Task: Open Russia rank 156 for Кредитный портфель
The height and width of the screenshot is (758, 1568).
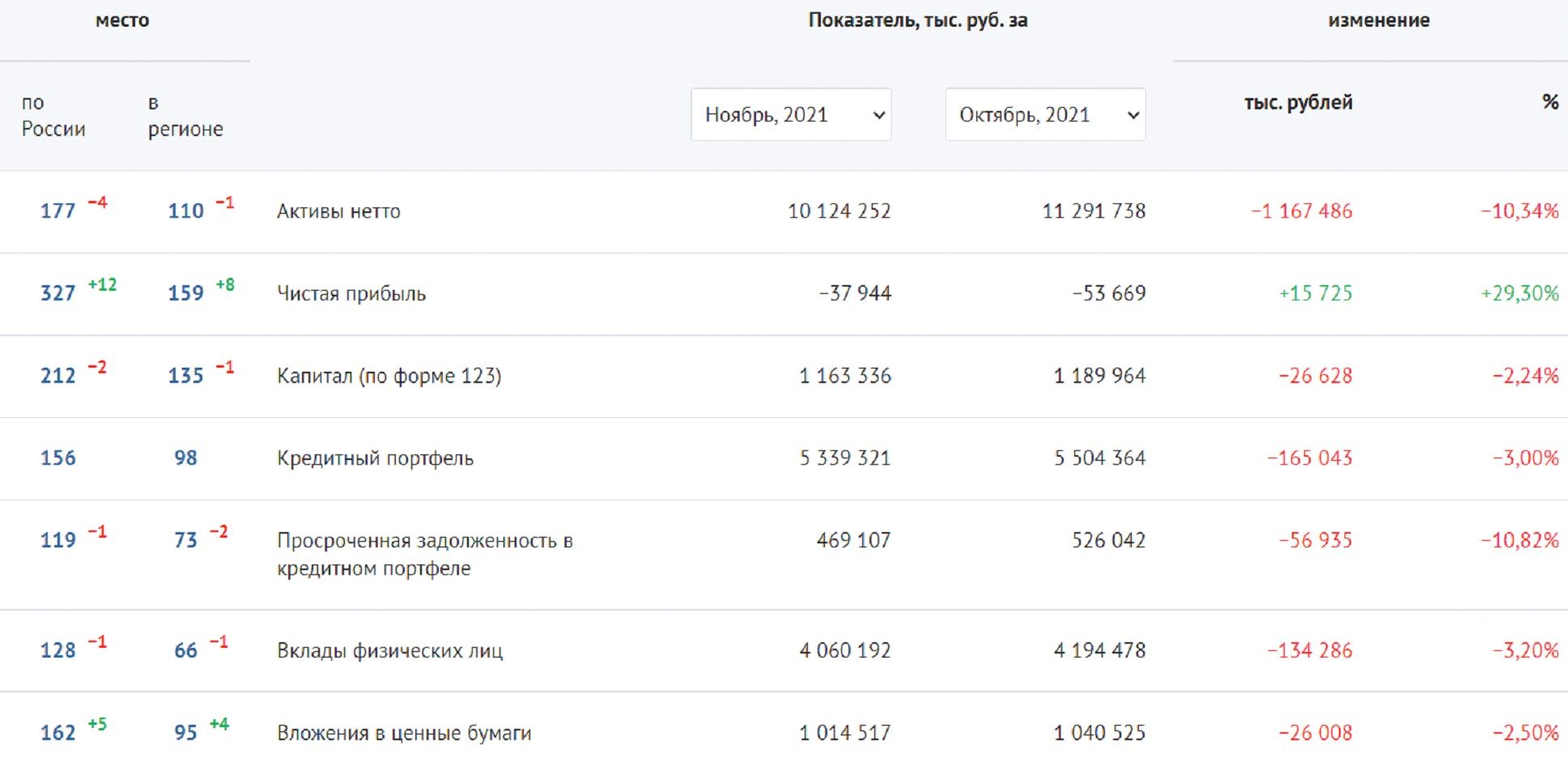Action: click(57, 458)
